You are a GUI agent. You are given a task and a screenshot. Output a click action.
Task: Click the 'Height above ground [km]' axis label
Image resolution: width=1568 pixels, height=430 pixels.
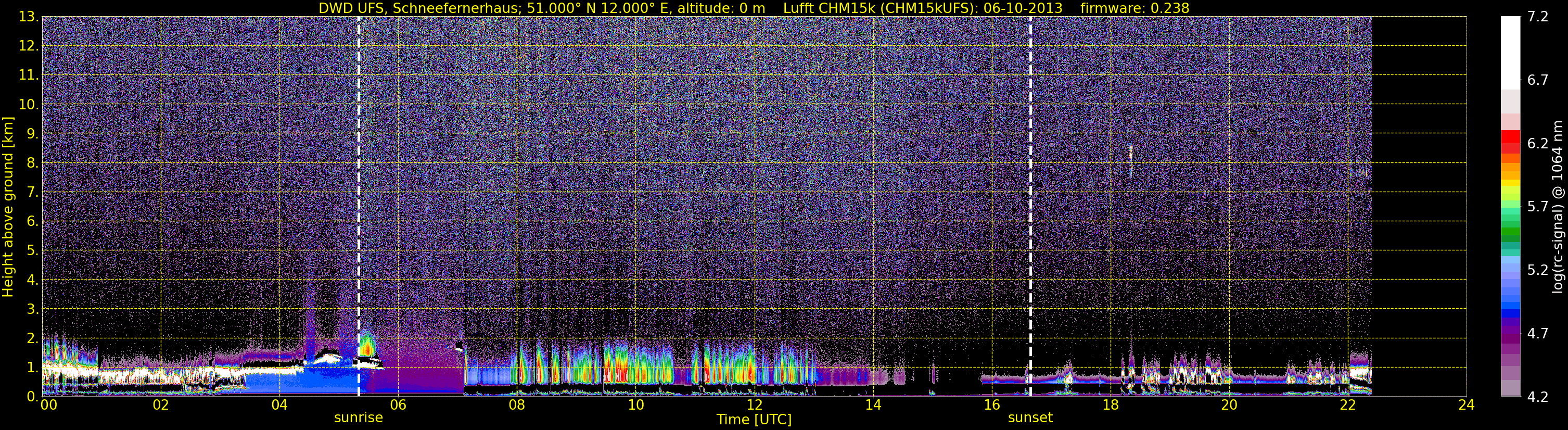(x=7, y=207)
